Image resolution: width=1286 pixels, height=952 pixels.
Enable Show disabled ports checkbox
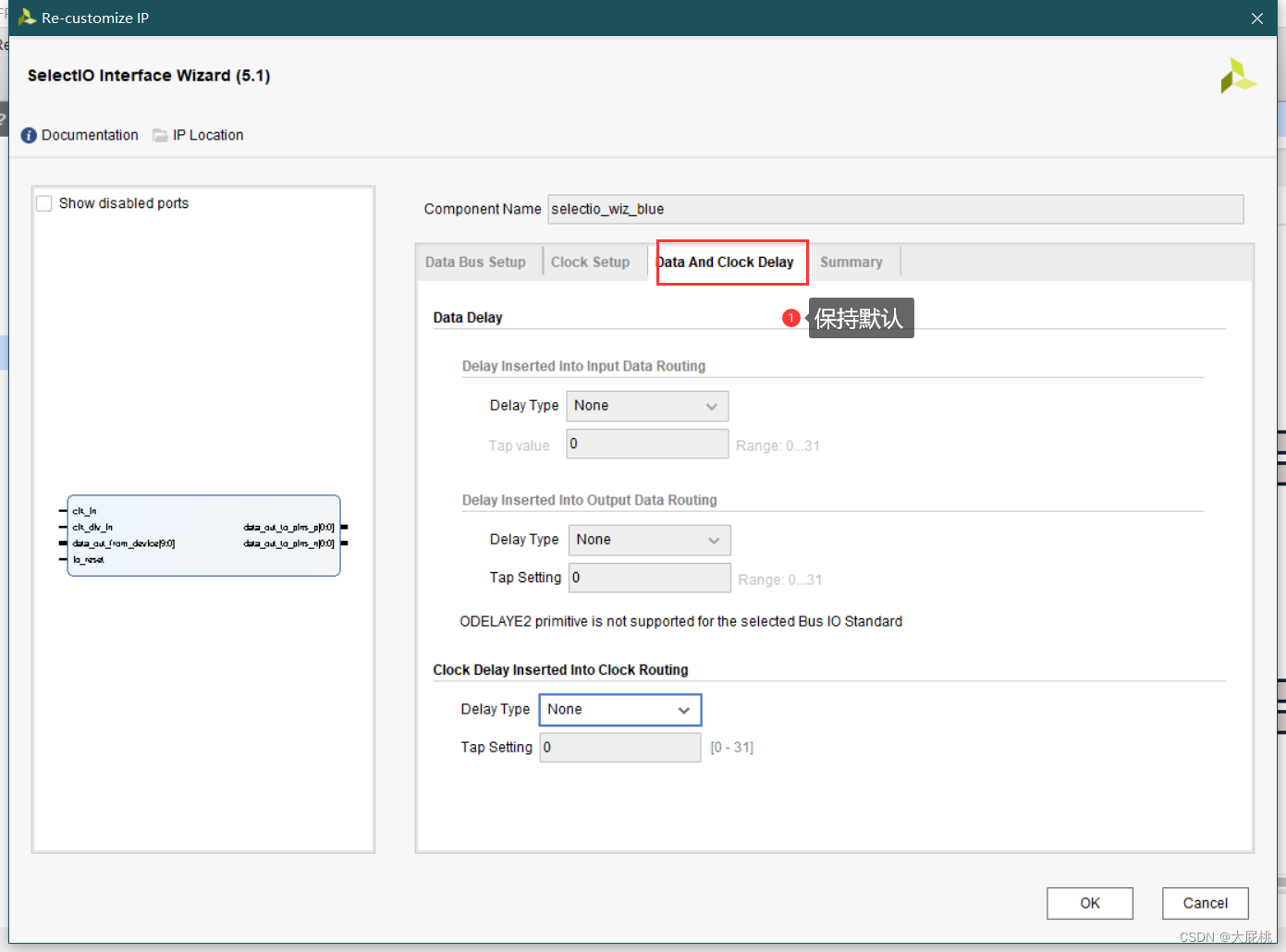tap(43, 203)
